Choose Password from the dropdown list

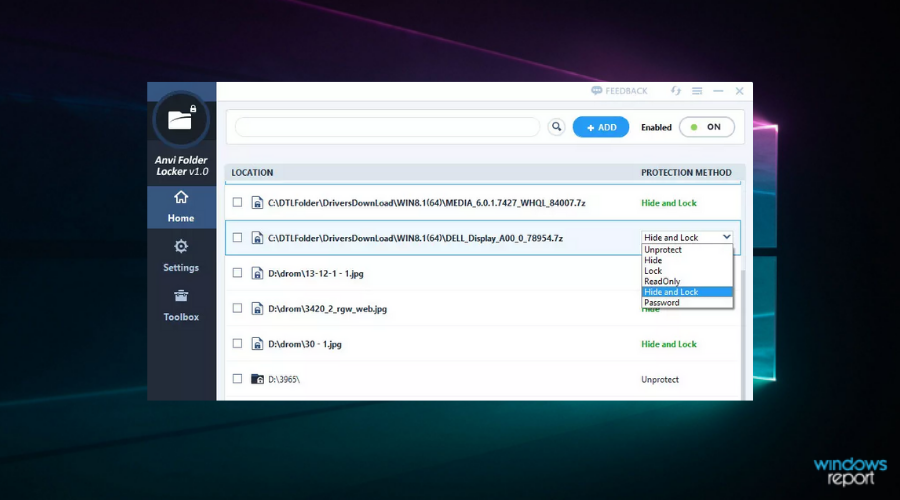coord(686,303)
